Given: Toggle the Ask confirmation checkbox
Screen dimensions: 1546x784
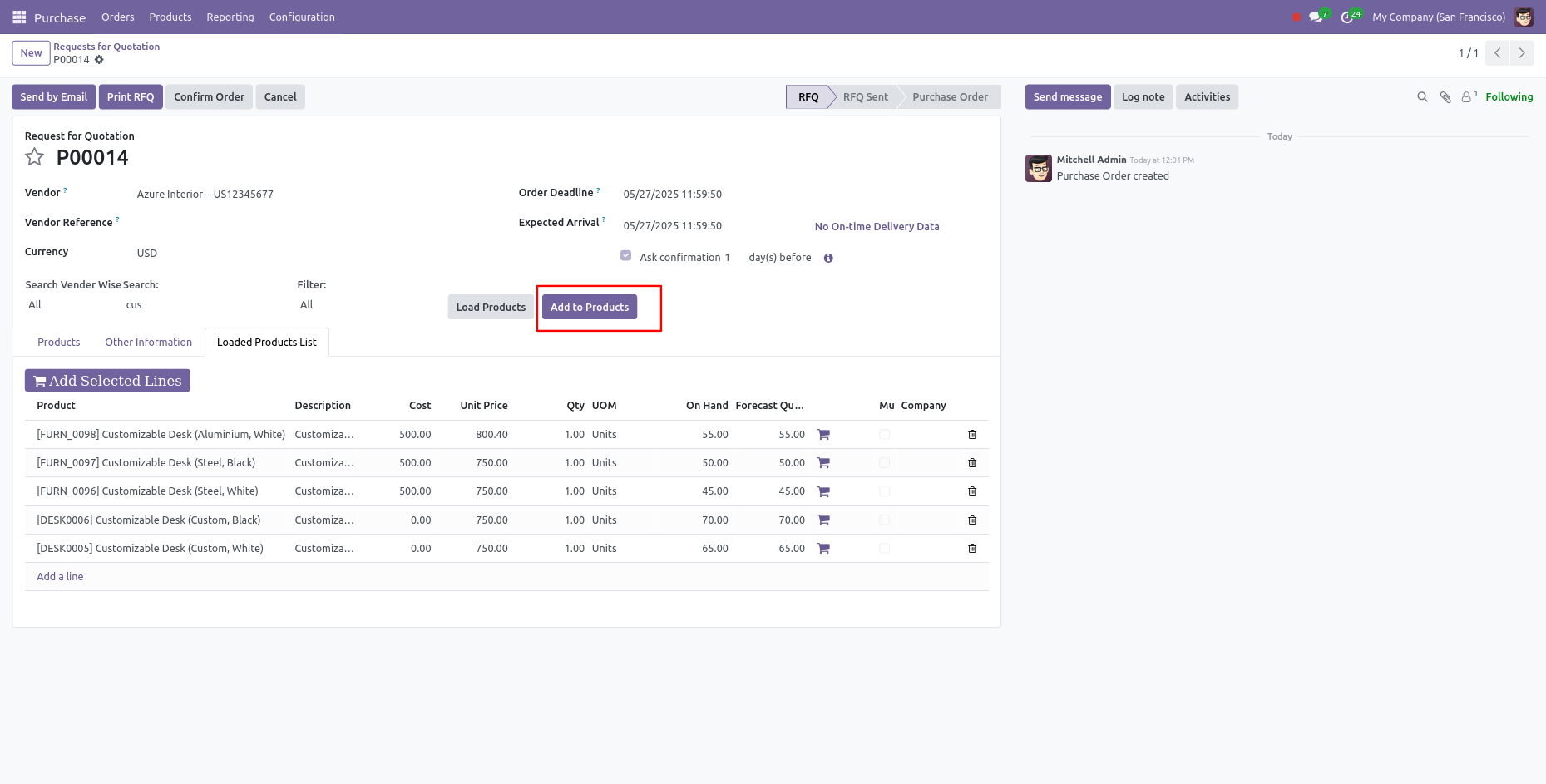Looking at the screenshot, I should pos(625,256).
